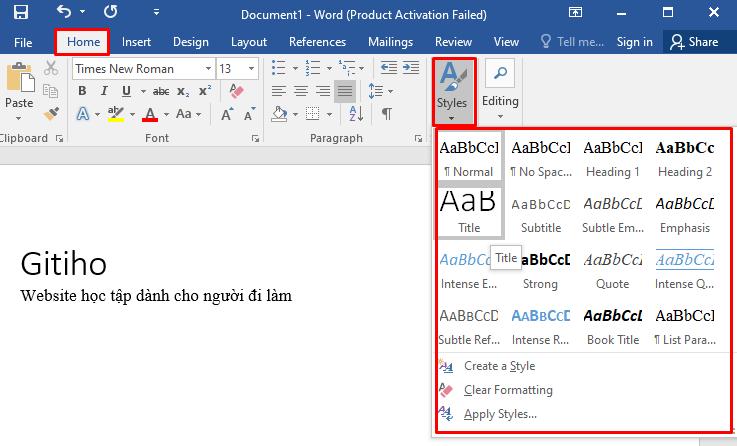This screenshot has width=737, height=446.
Task: Open the References tab
Action: (316, 42)
